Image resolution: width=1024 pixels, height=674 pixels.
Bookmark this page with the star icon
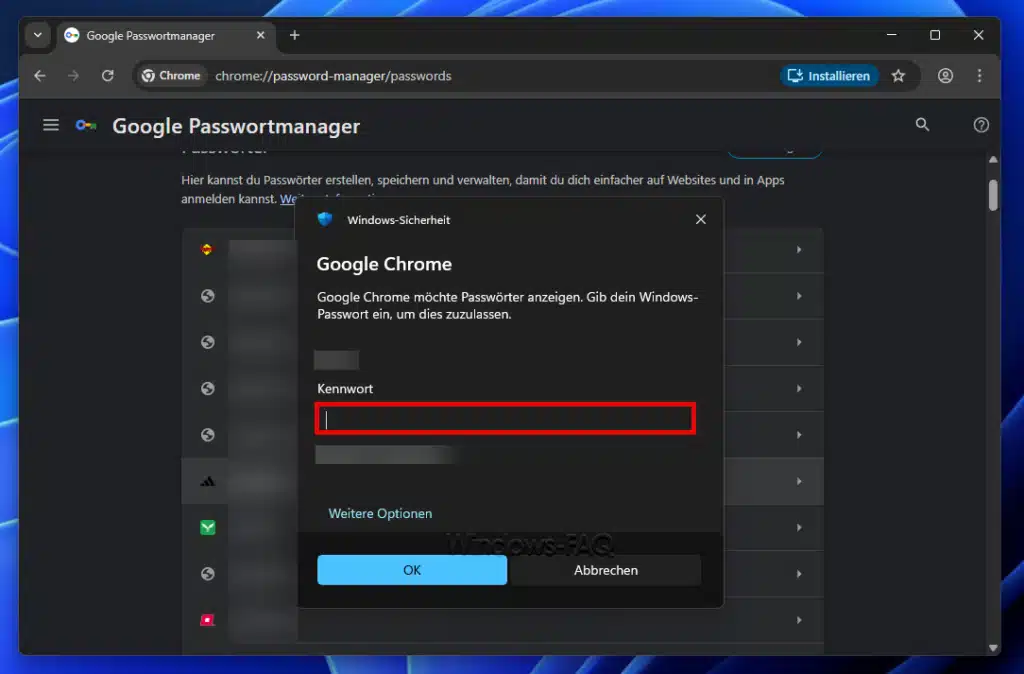tap(897, 76)
